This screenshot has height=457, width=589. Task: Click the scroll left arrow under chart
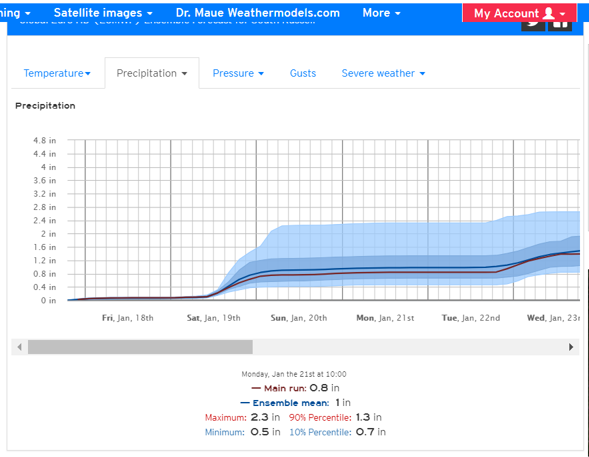point(20,347)
